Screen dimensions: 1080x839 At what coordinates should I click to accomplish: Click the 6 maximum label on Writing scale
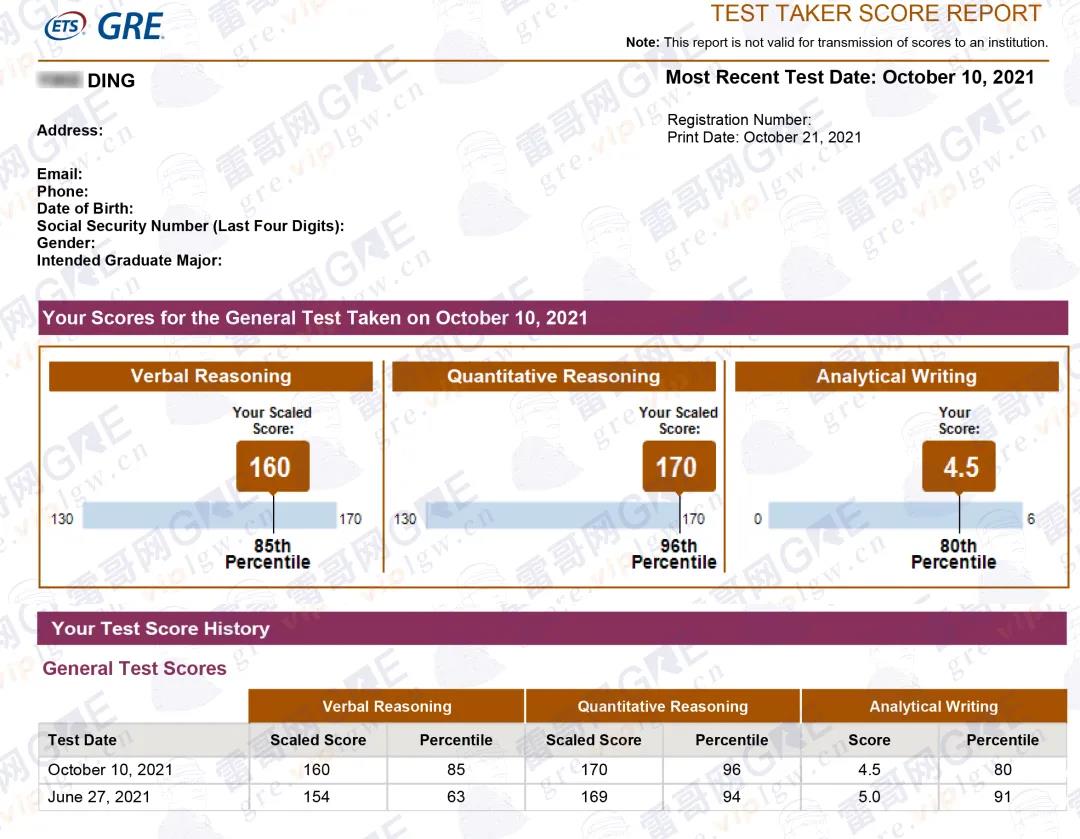(x=1031, y=519)
